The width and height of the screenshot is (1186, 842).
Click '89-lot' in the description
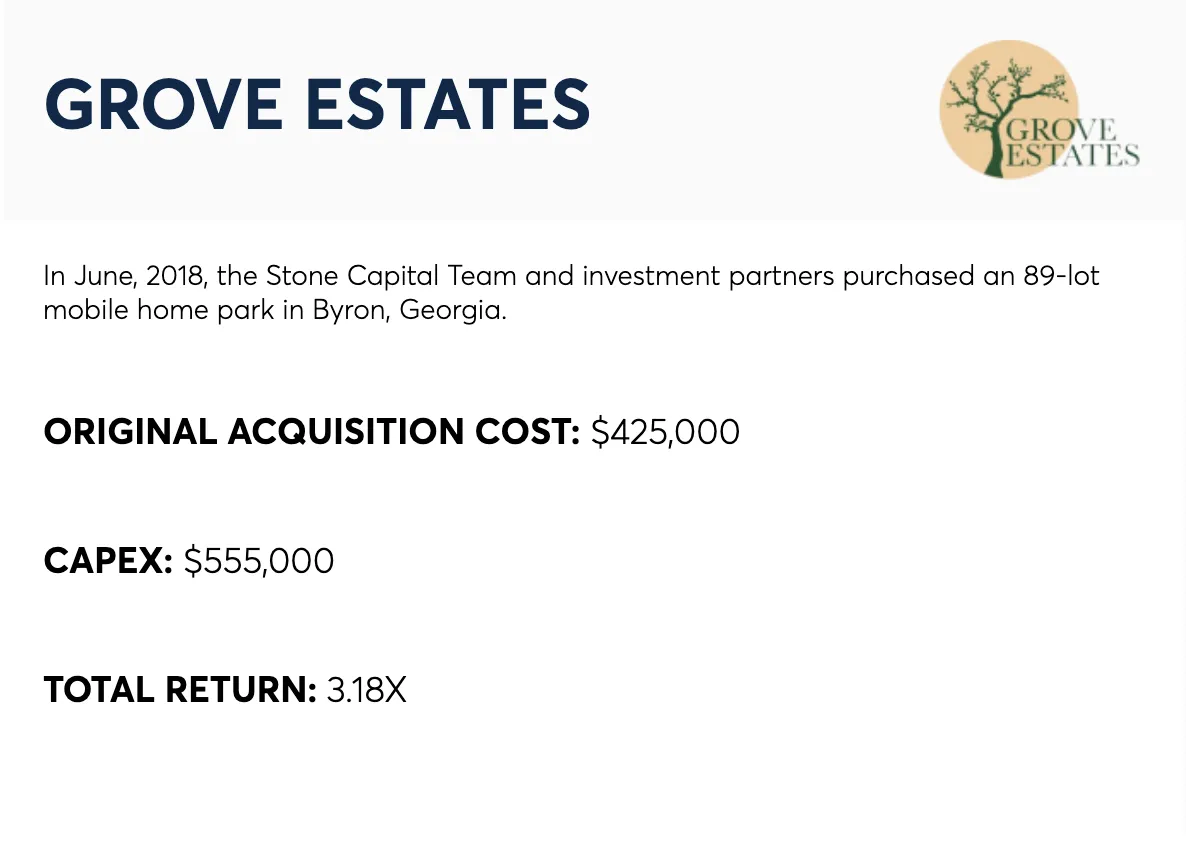click(x=1061, y=275)
